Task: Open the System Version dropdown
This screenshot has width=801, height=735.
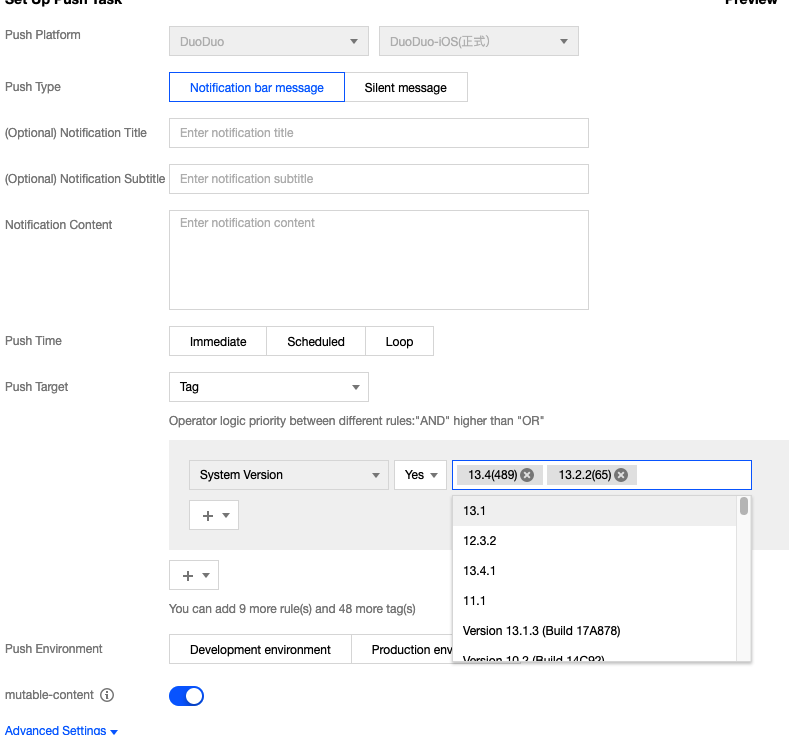Action: click(288, 475)
